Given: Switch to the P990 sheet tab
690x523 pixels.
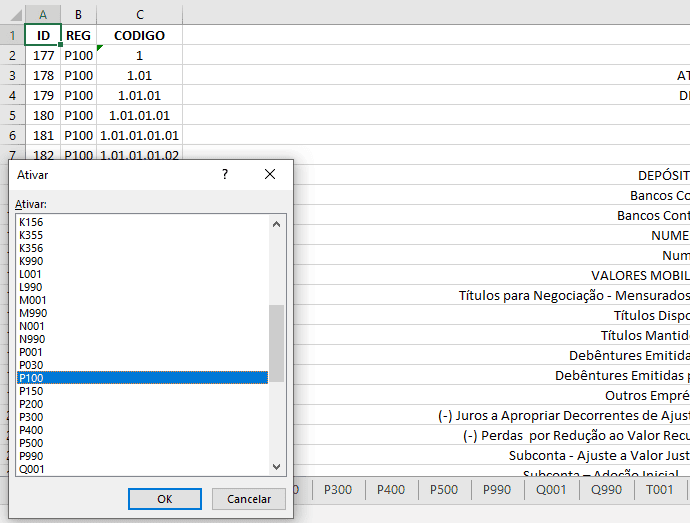Looking at the screenshot, I should point(497,490).
